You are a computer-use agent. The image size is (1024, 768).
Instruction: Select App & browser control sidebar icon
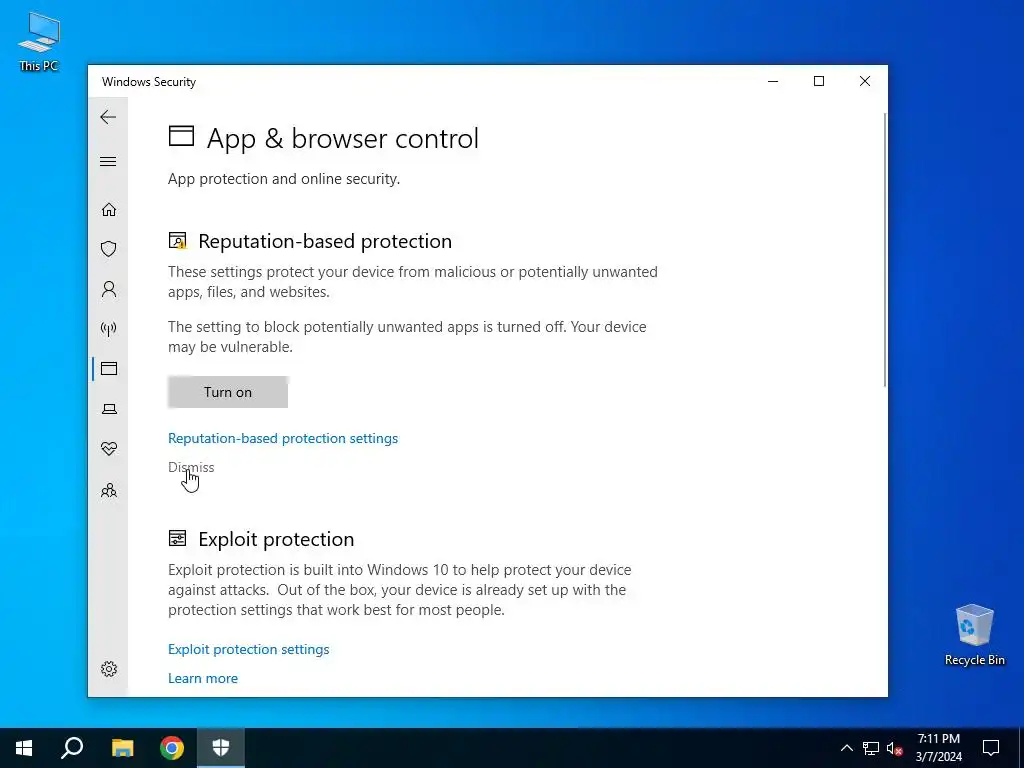pos(108,368)
